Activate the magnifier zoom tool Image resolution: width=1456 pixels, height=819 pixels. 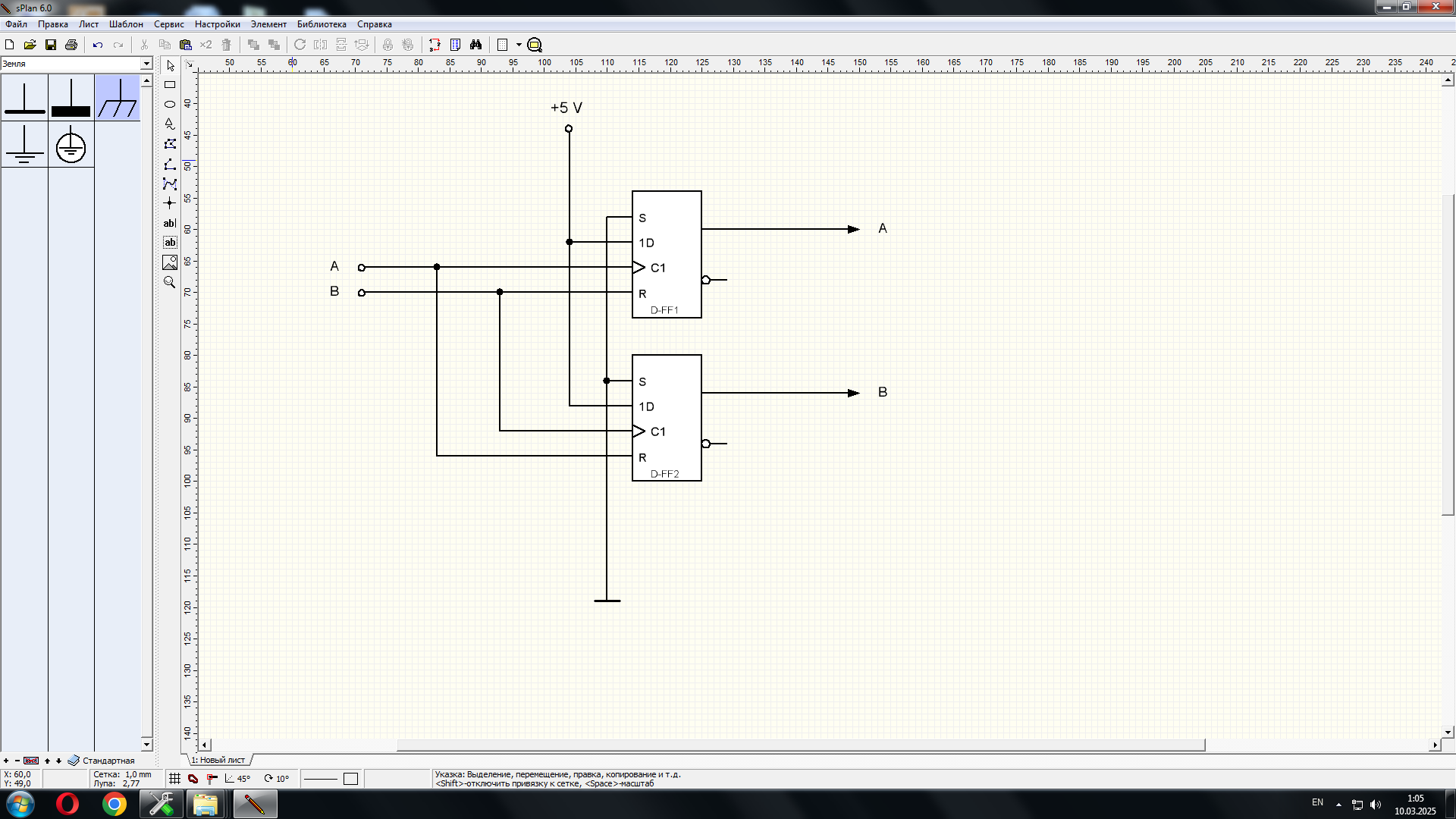point(170,282)
